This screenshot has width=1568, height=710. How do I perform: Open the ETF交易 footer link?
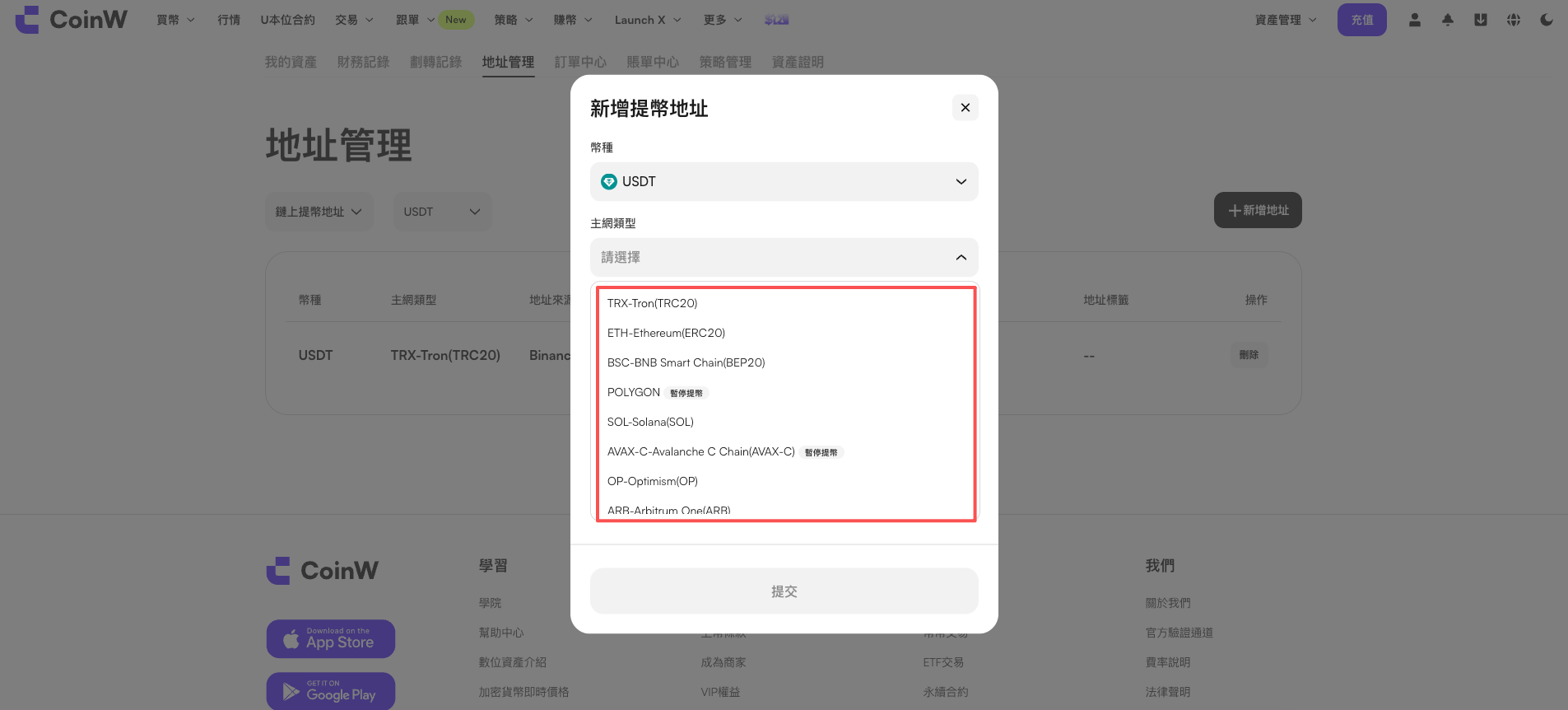[x=943, y=662]
